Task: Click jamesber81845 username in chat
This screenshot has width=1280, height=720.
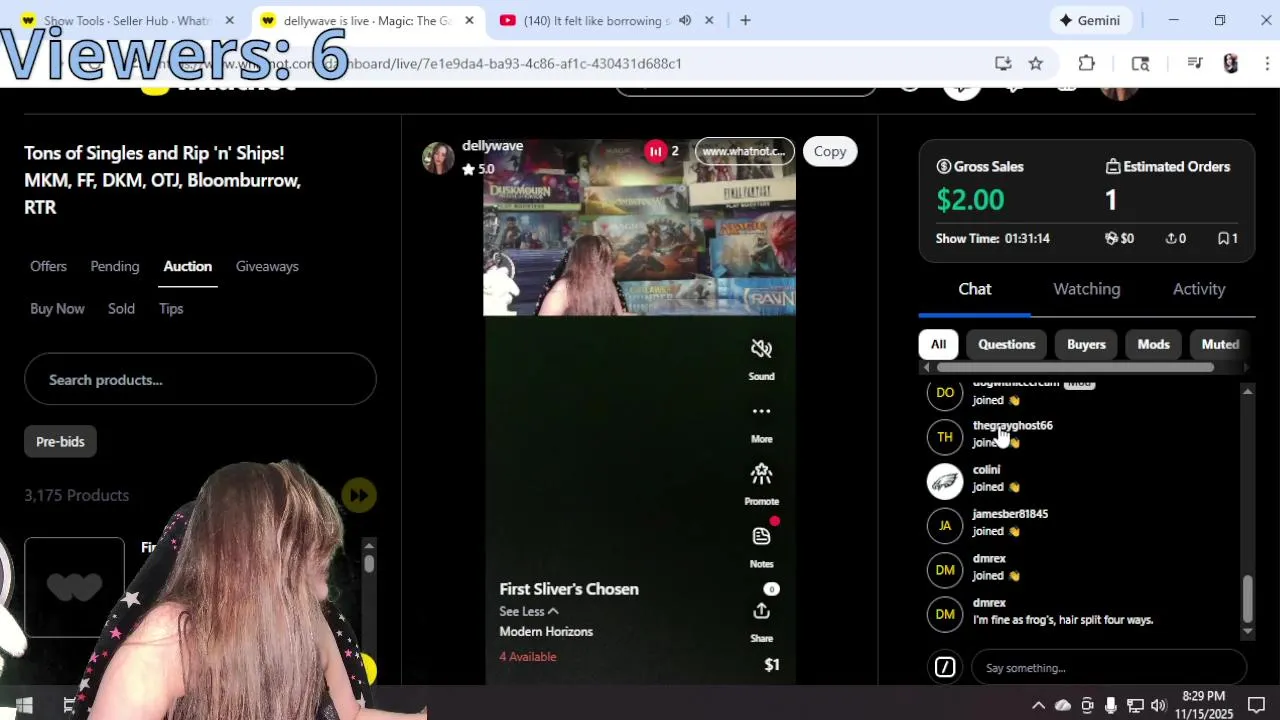Action: 1010,513
